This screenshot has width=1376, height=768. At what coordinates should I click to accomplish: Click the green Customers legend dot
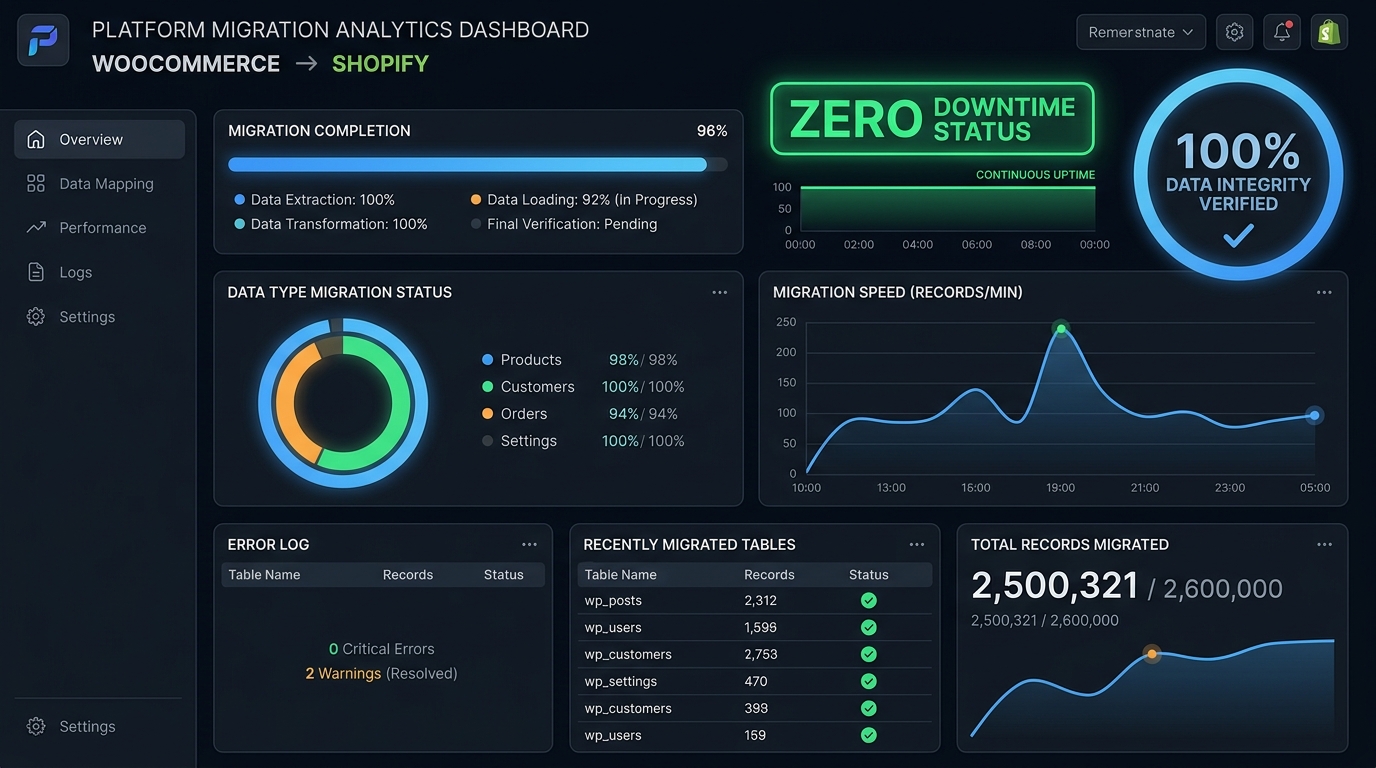488,387
